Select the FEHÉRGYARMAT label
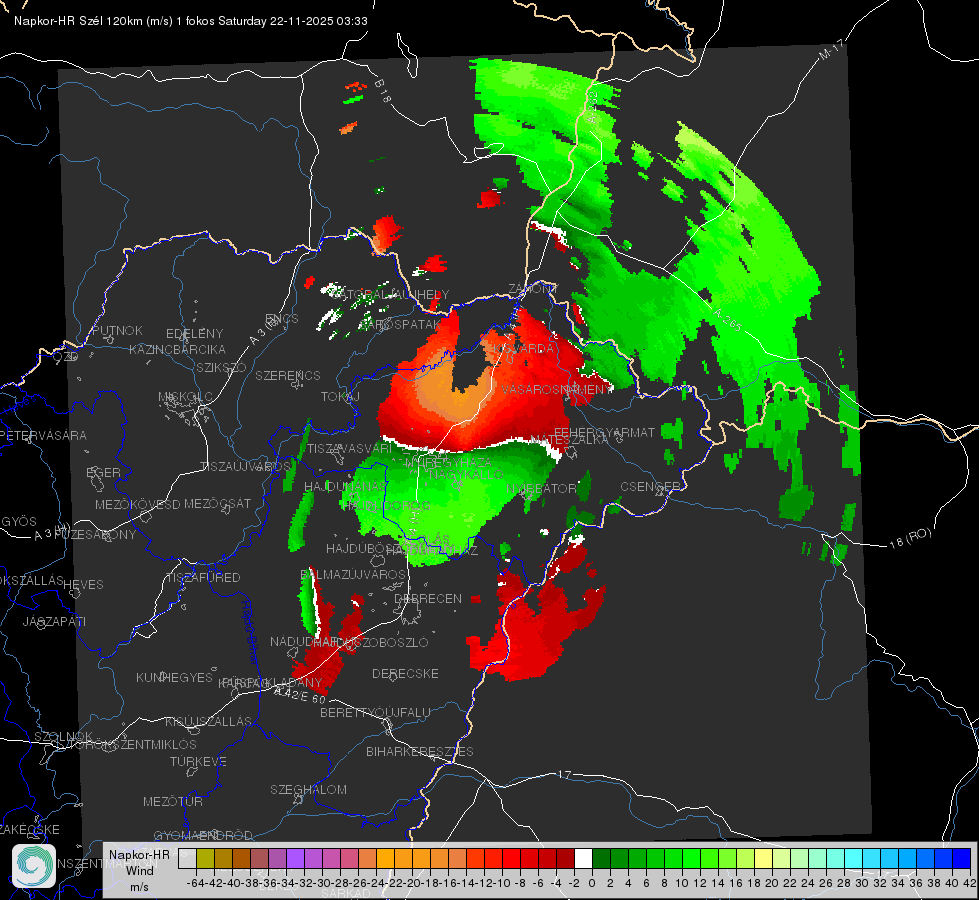The image size is (979, 900). [604, 432]
